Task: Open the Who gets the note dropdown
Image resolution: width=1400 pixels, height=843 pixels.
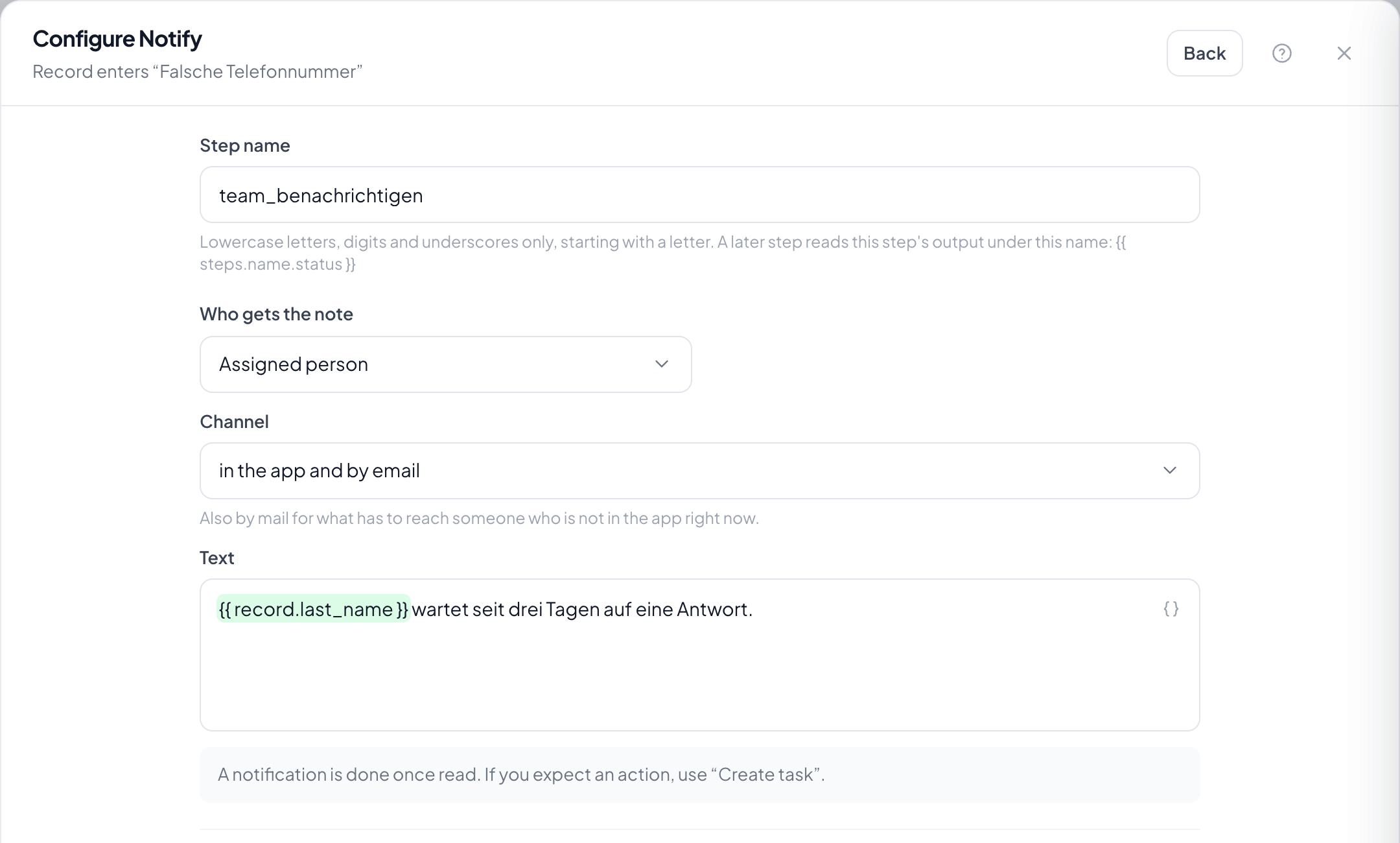Action: click(x=445, y=364)
